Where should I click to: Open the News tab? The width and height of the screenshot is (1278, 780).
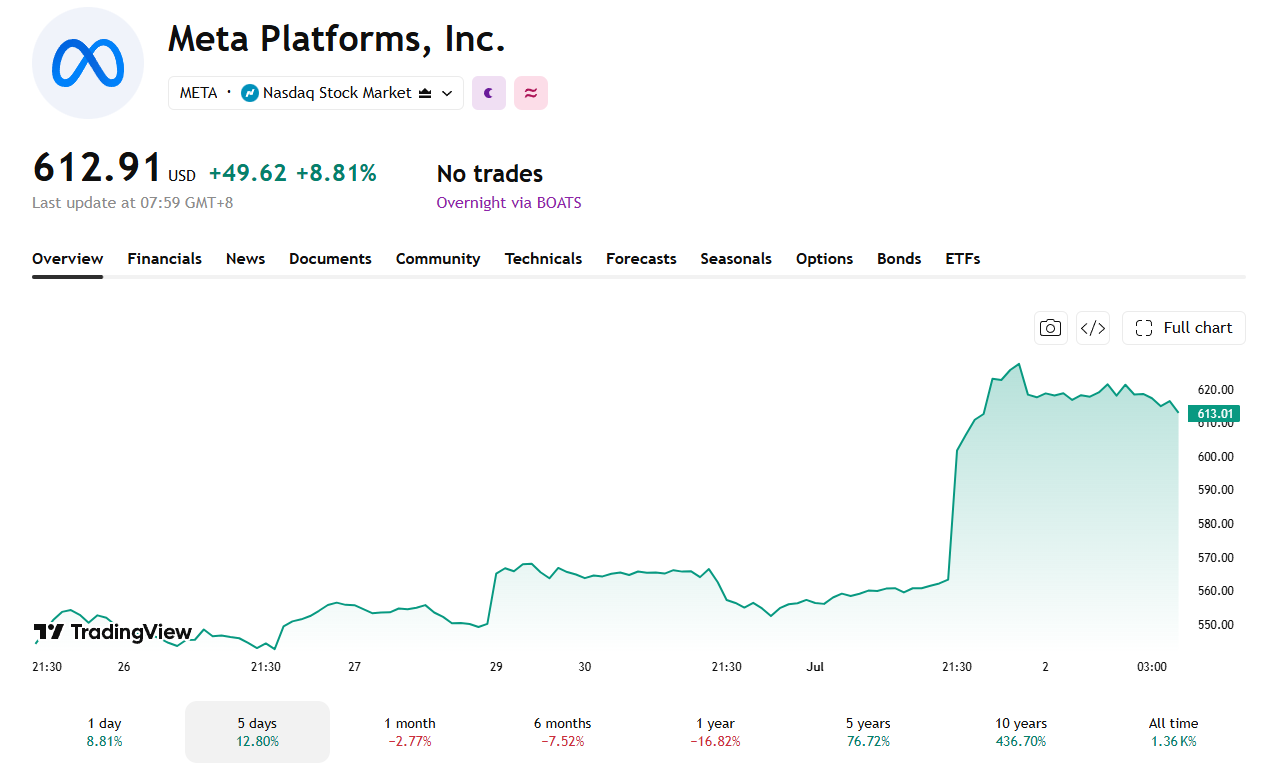[x=245, y=259]
